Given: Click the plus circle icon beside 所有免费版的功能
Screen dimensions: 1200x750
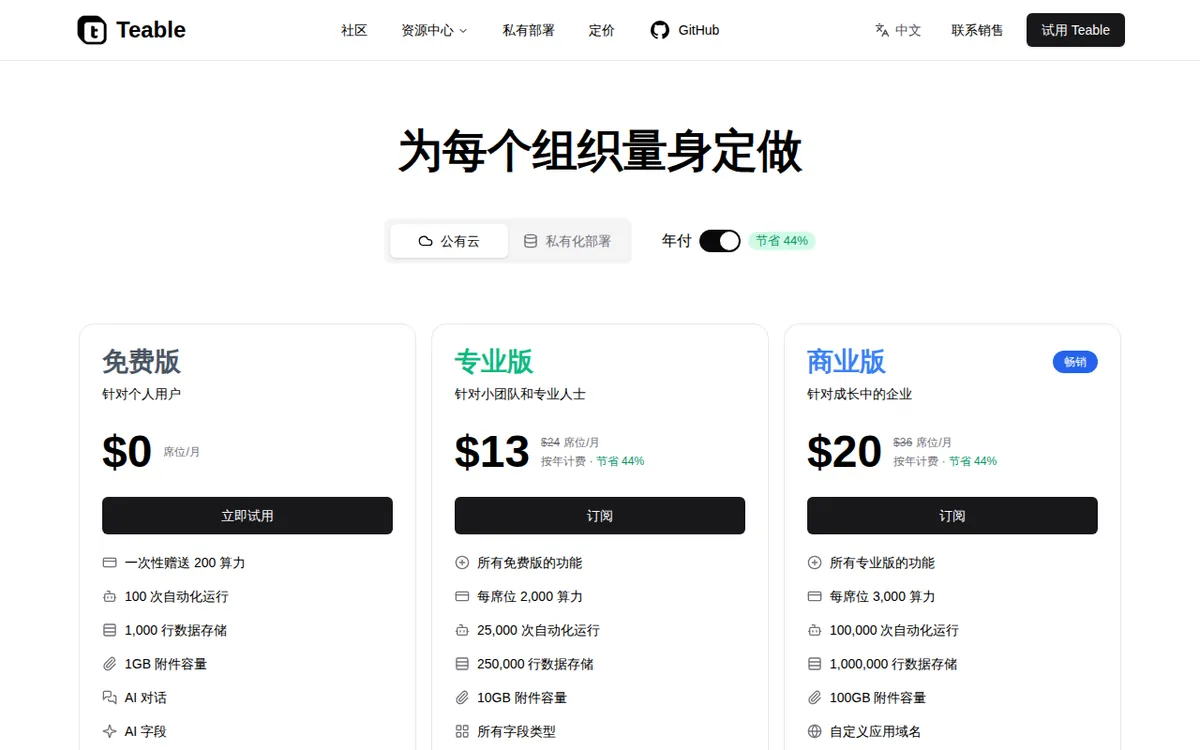Looking at the screenshot, I should tap(462, 563).
